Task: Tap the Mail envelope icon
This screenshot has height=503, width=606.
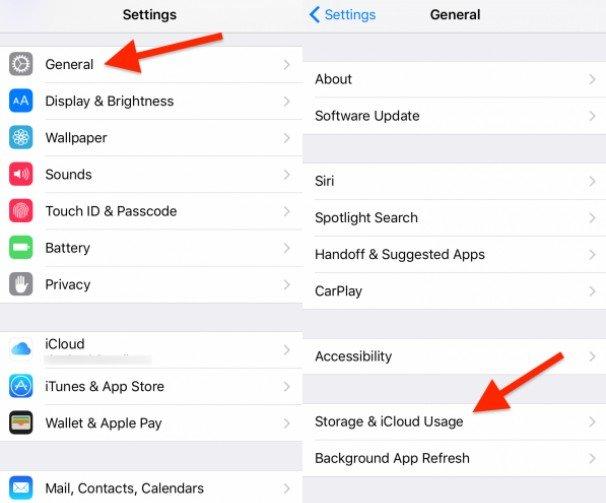Action: point(21,488)
